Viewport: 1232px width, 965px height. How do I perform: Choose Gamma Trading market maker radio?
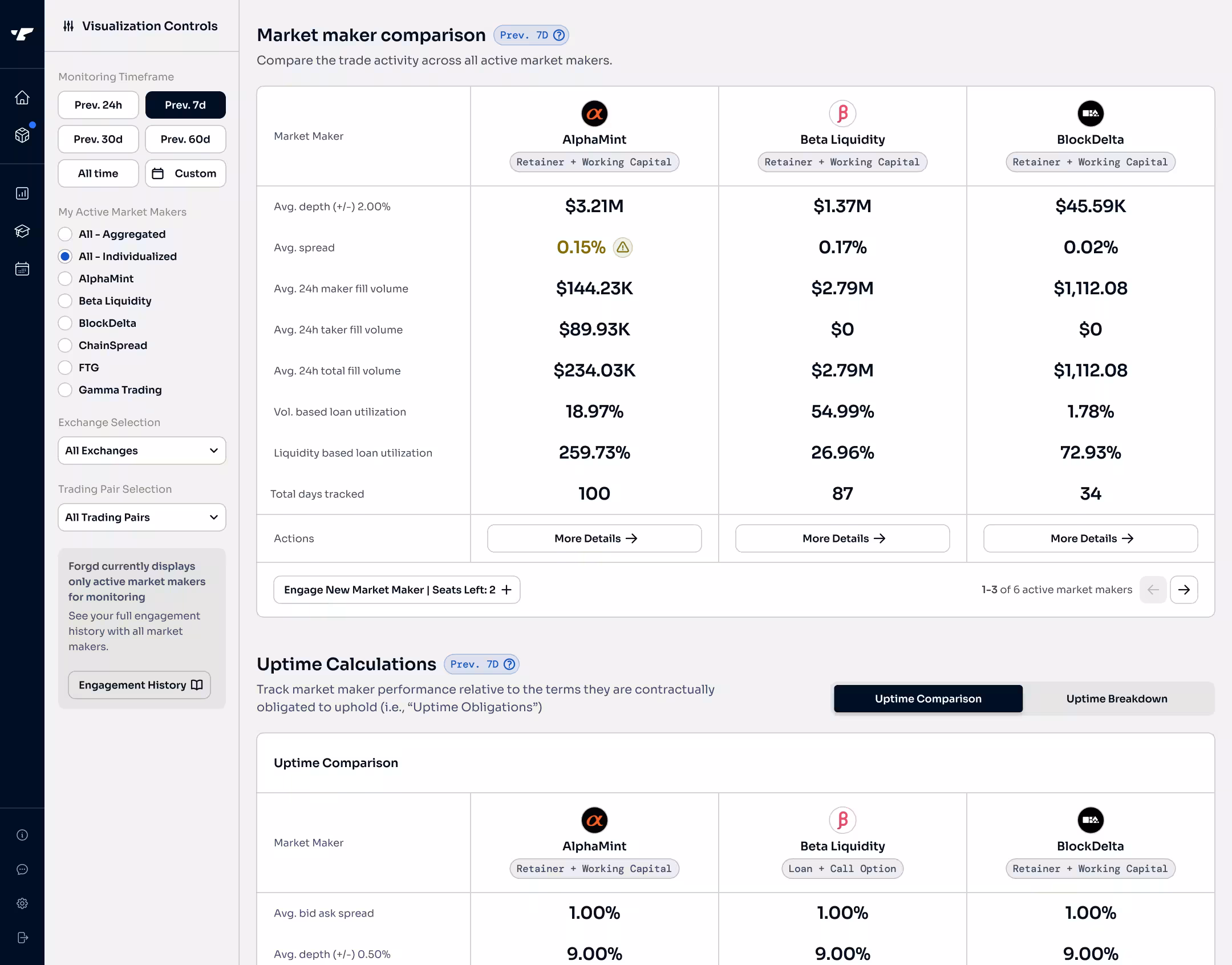tap(66, 390)
